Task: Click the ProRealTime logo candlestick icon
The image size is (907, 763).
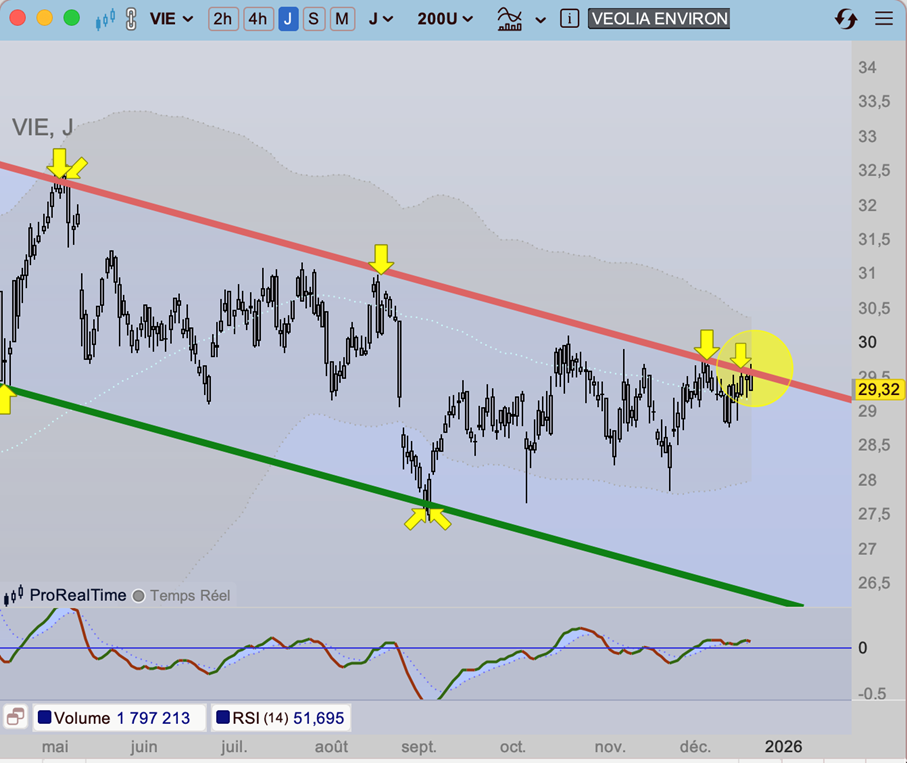Action: (x=14, y=597)
